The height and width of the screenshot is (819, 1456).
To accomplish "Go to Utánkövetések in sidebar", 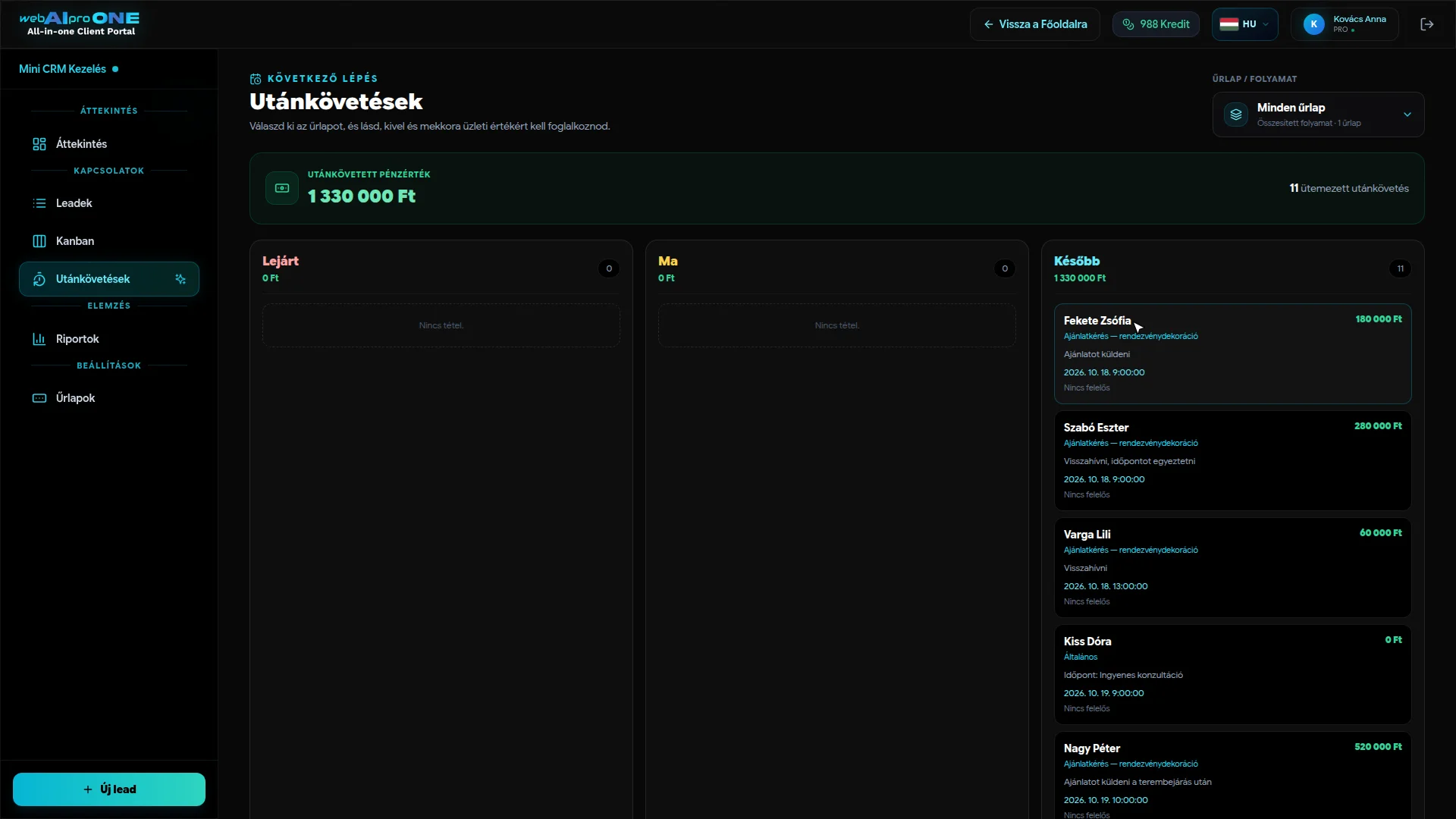I will 109,279.
